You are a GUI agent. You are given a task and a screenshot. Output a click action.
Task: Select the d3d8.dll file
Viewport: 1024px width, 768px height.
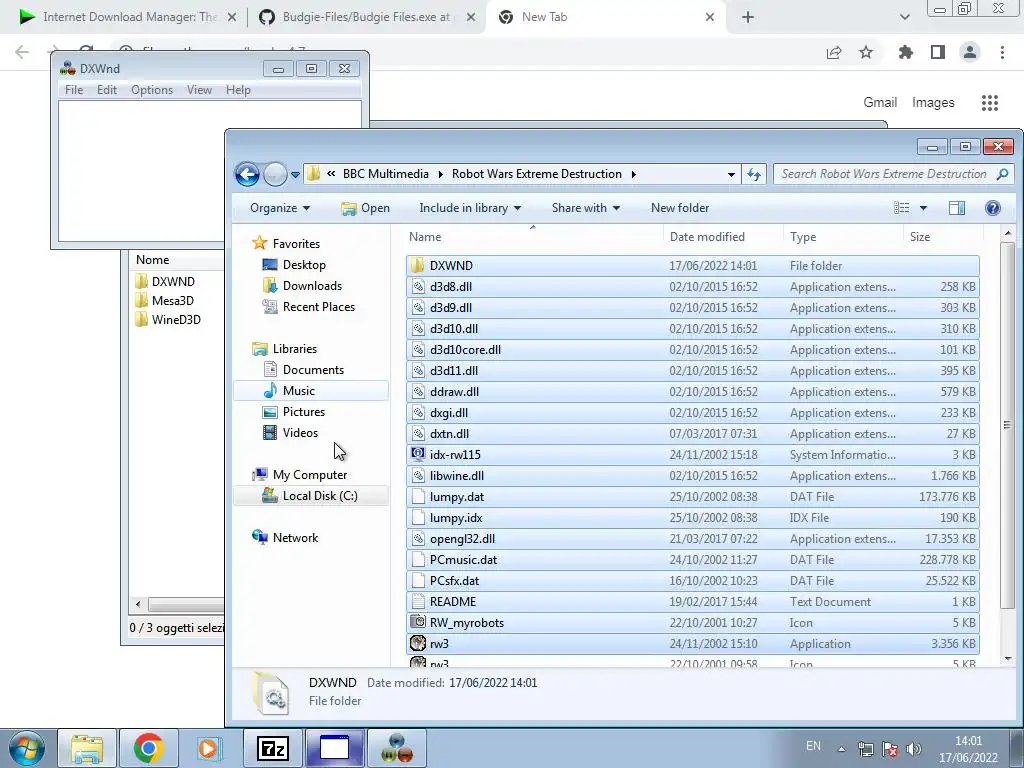point(692,287)
